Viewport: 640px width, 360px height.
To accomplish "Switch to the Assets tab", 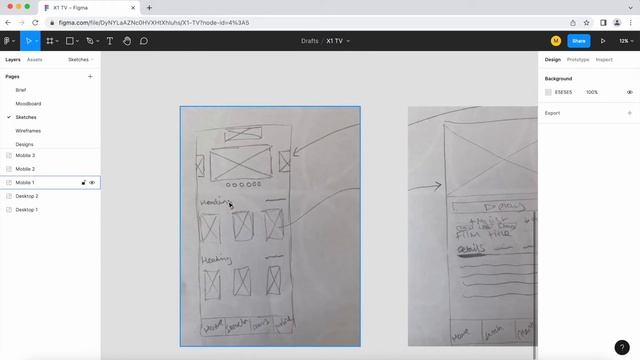I will (35, 60).
